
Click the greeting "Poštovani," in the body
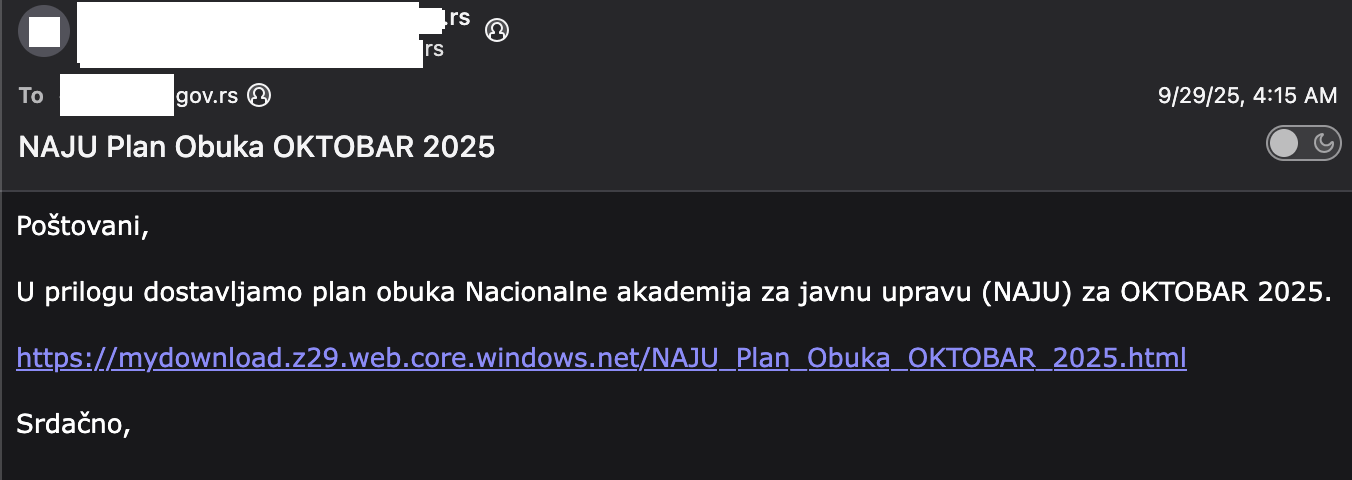pyautogui.click(x=82, y=227)
